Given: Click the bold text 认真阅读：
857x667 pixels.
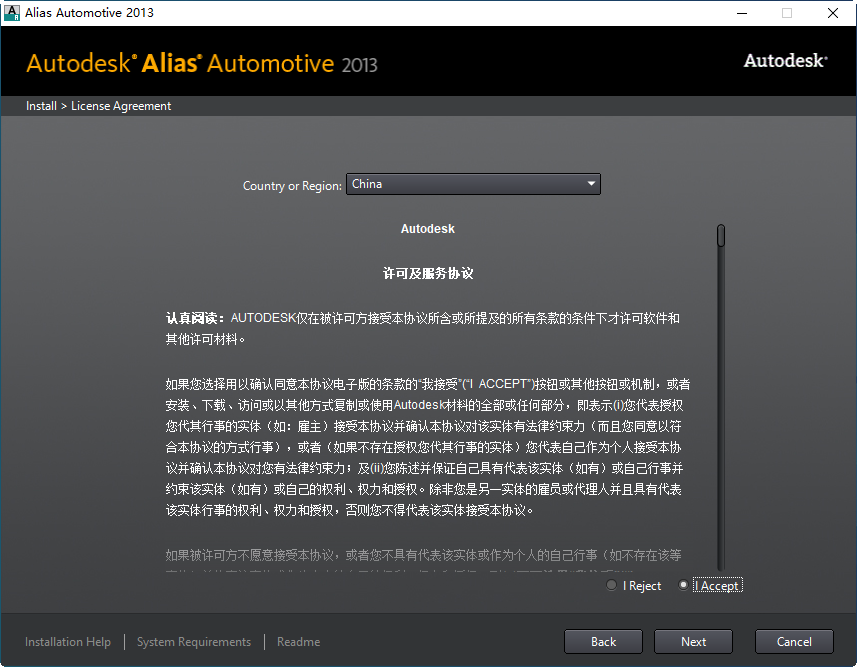Looking at the screenshot, I should click(195, 318).
